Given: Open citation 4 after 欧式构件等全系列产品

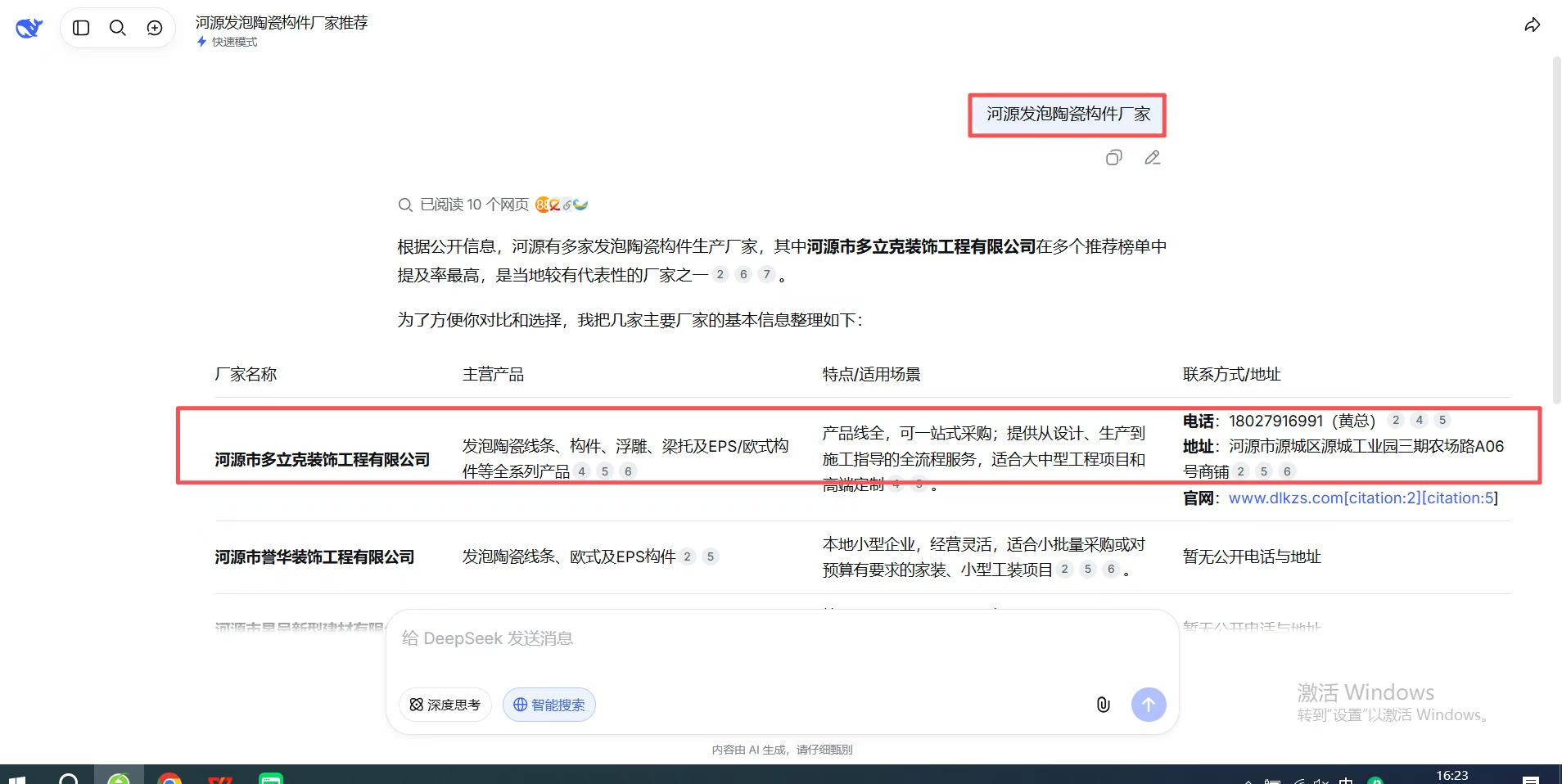Looking at the screenshot, I should (582, 471).
